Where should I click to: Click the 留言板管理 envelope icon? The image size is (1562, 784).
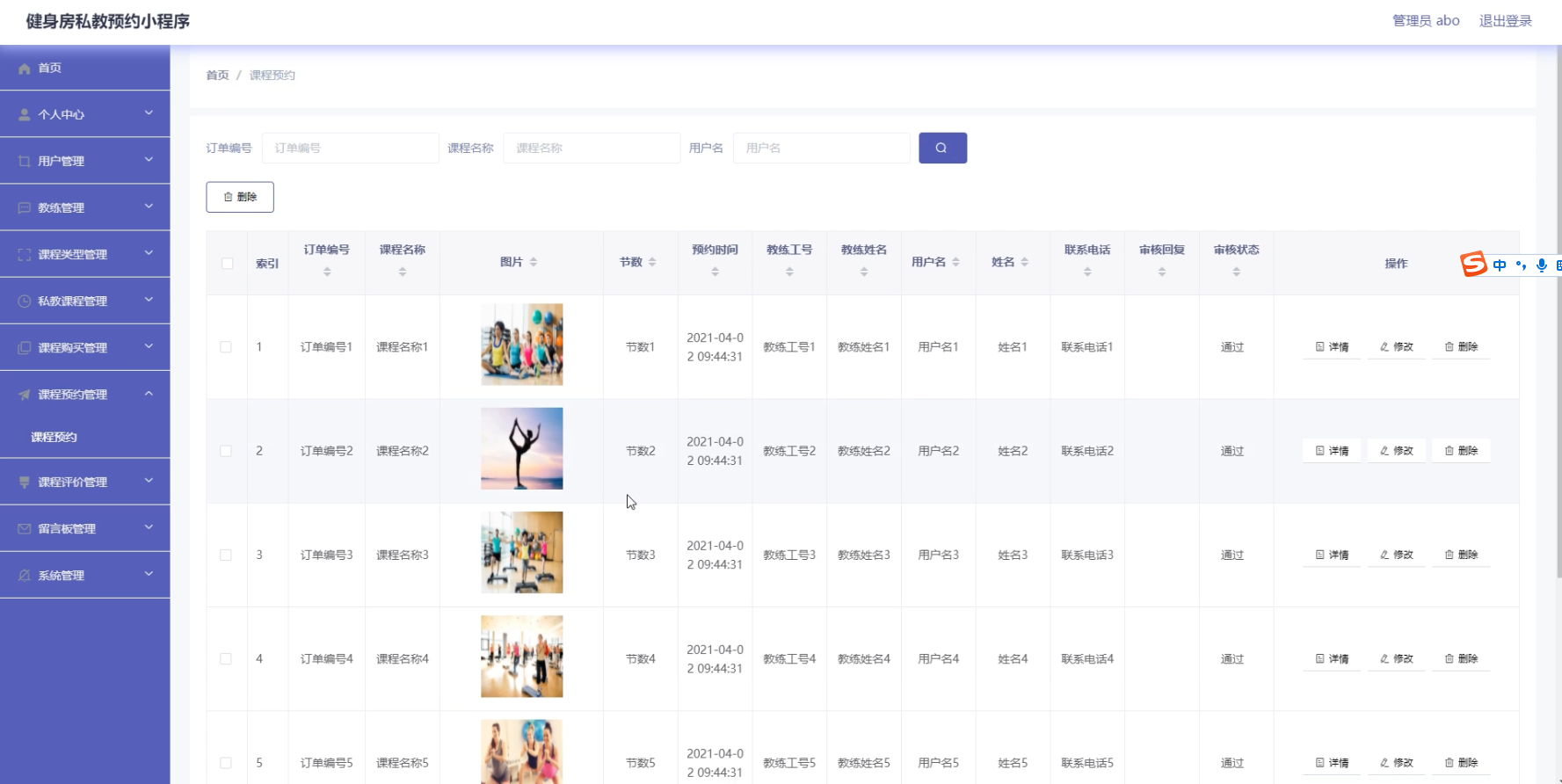click(25, 529)
